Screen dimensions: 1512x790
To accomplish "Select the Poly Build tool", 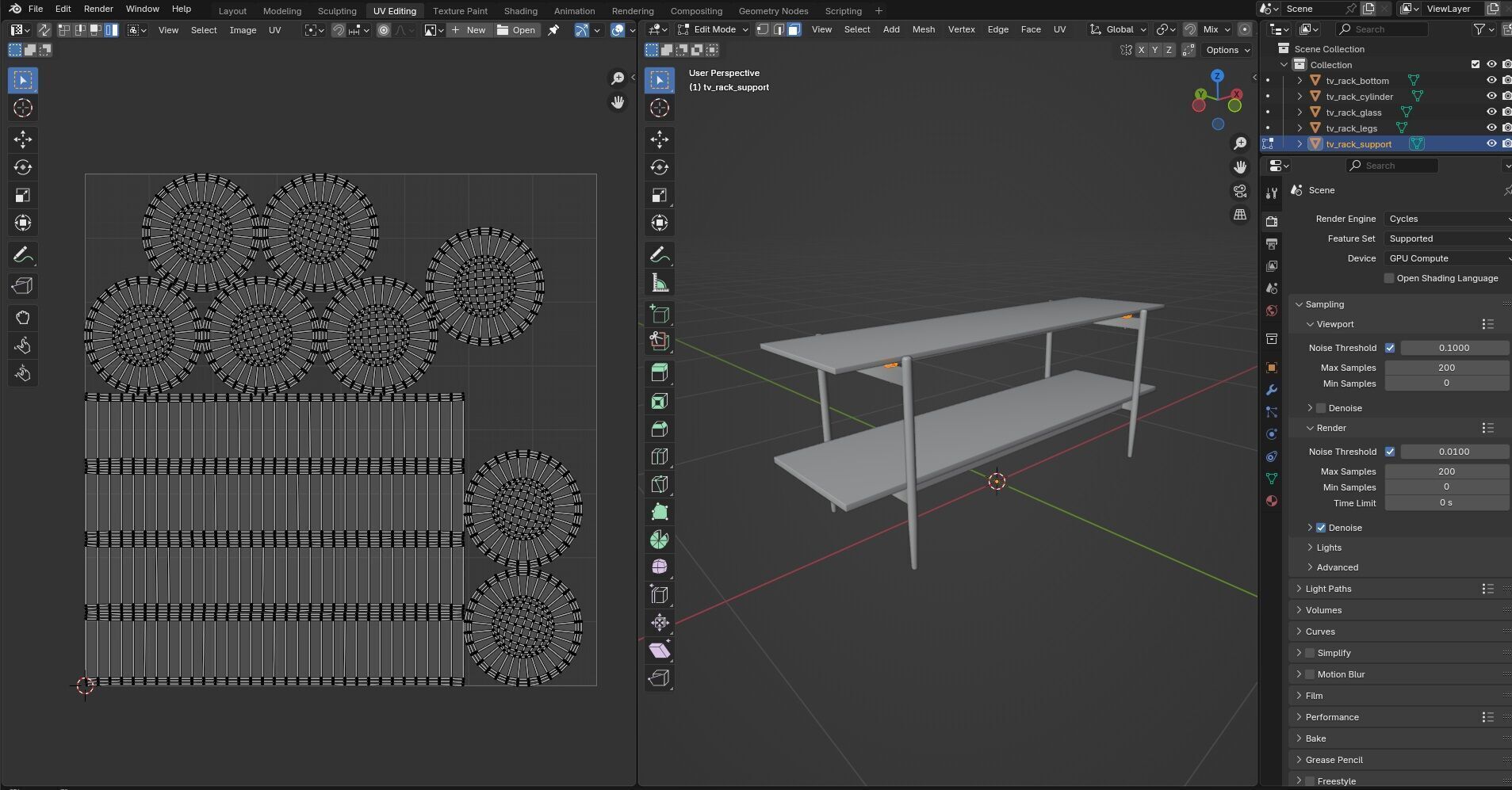I will [660, 512].
